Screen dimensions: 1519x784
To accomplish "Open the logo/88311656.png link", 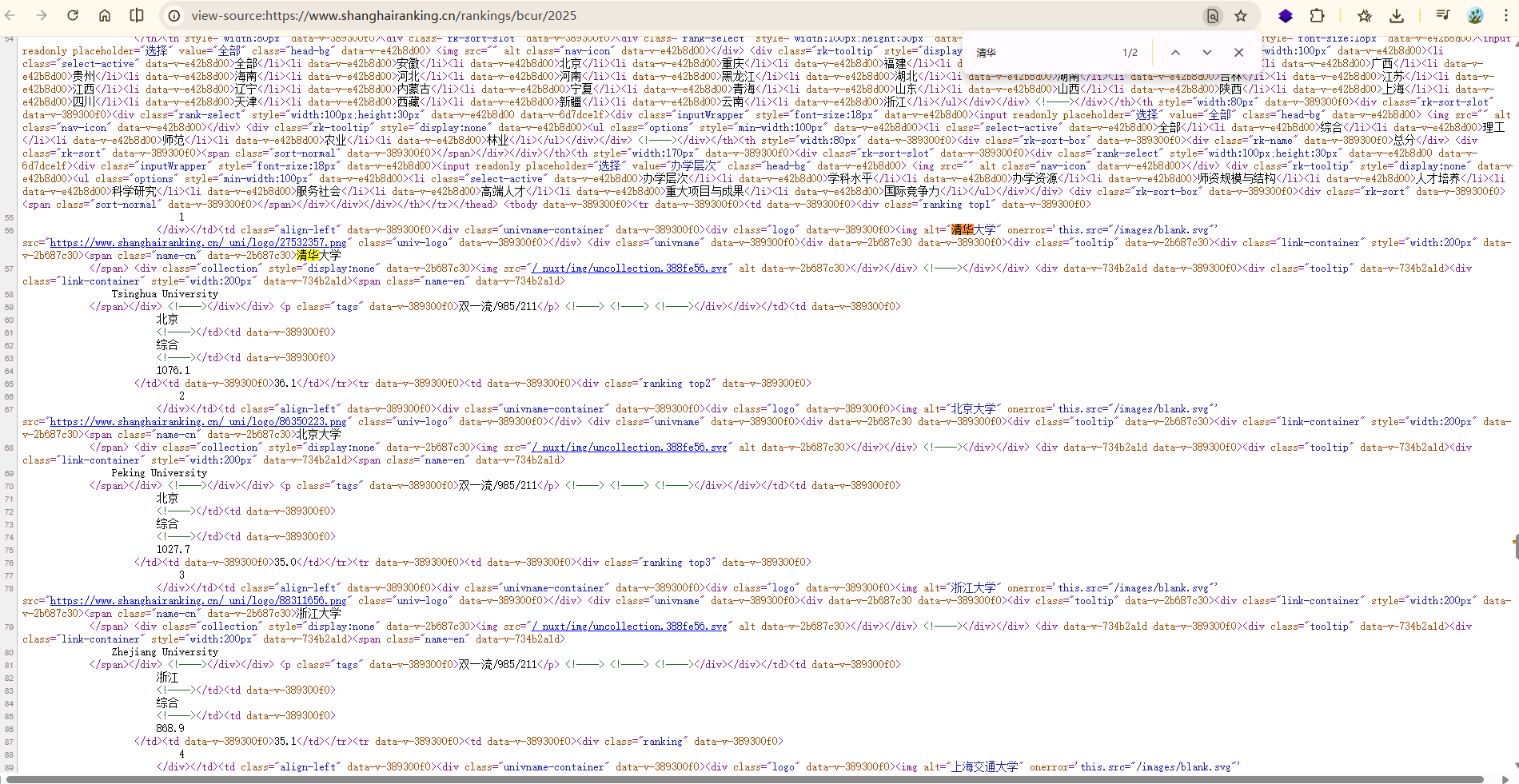I will [x=198, y=600].
